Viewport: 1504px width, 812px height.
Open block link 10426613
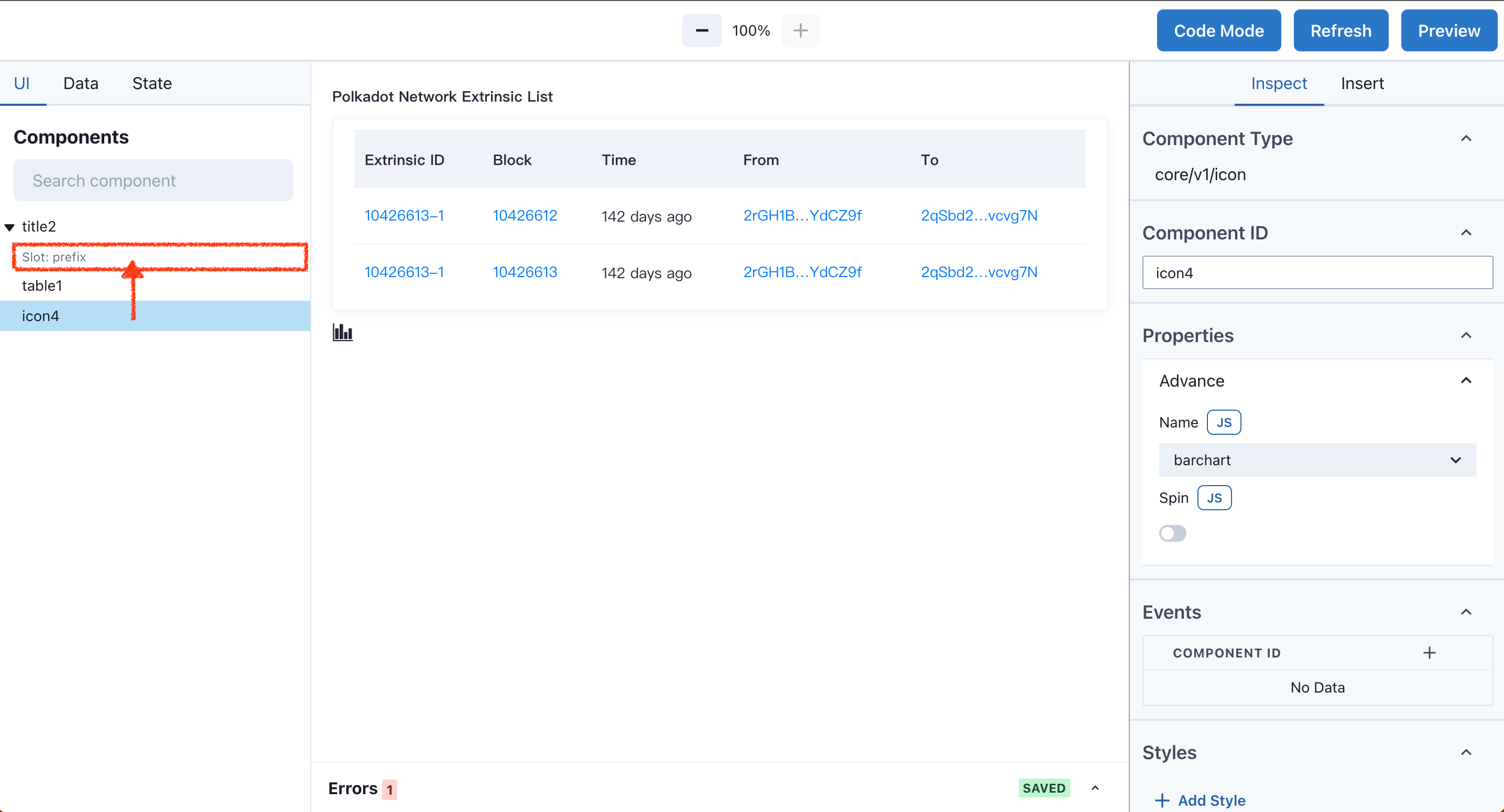pos(525,272)
